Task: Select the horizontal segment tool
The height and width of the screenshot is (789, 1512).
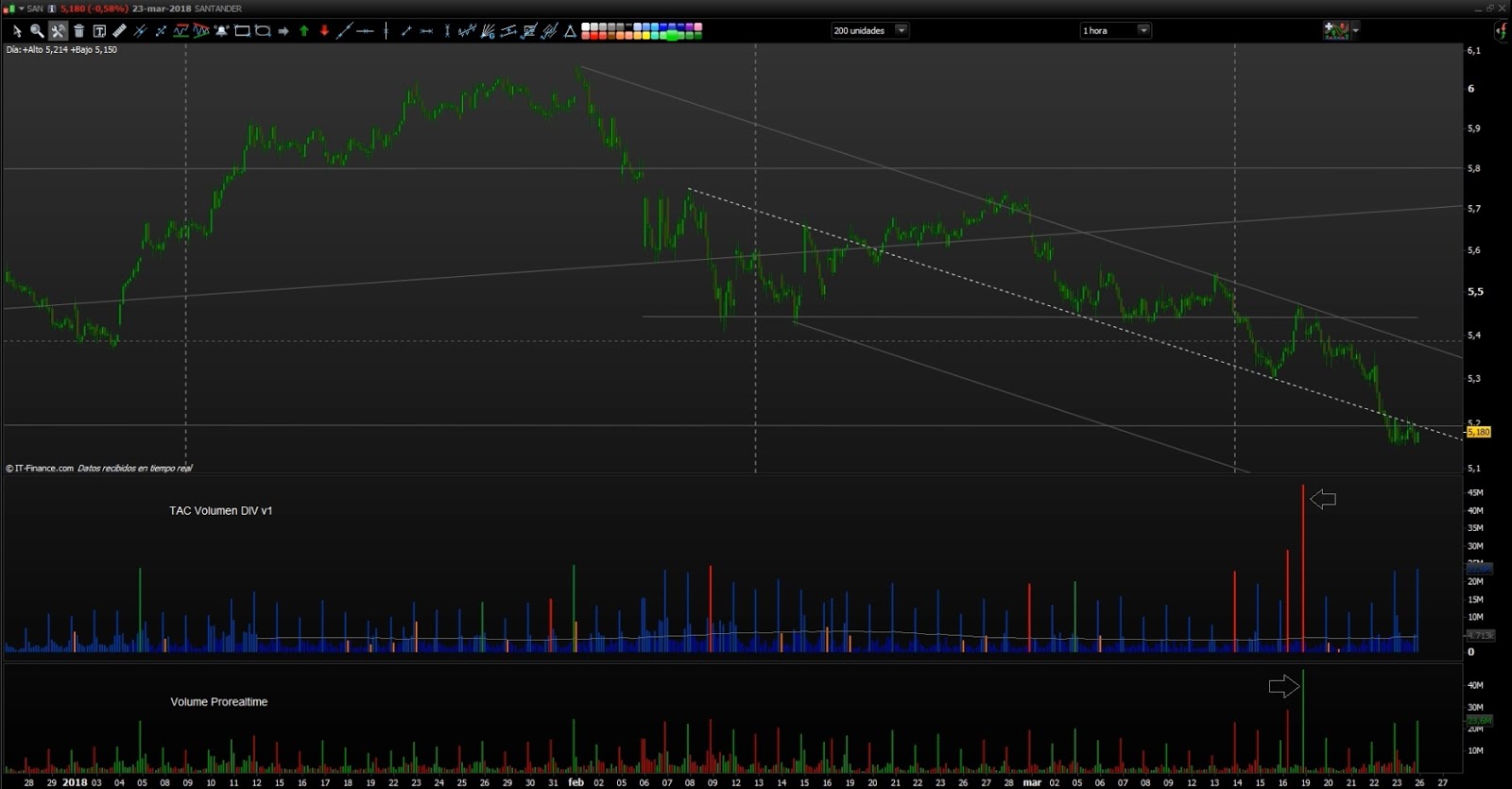Action: [x=426, y=31]
